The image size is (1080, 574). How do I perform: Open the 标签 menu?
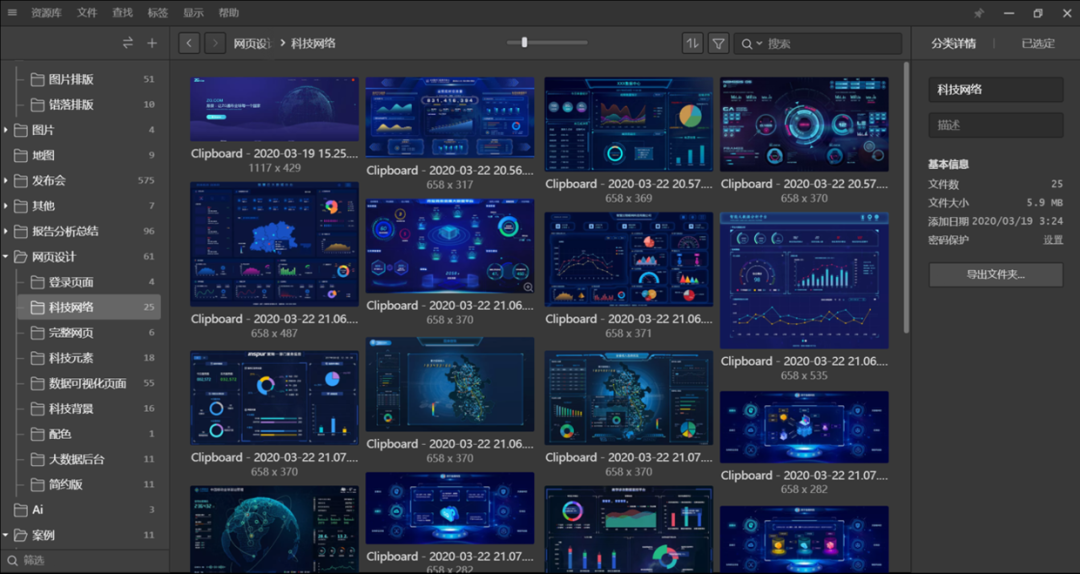pyautogui.click(x=158, y=13)
